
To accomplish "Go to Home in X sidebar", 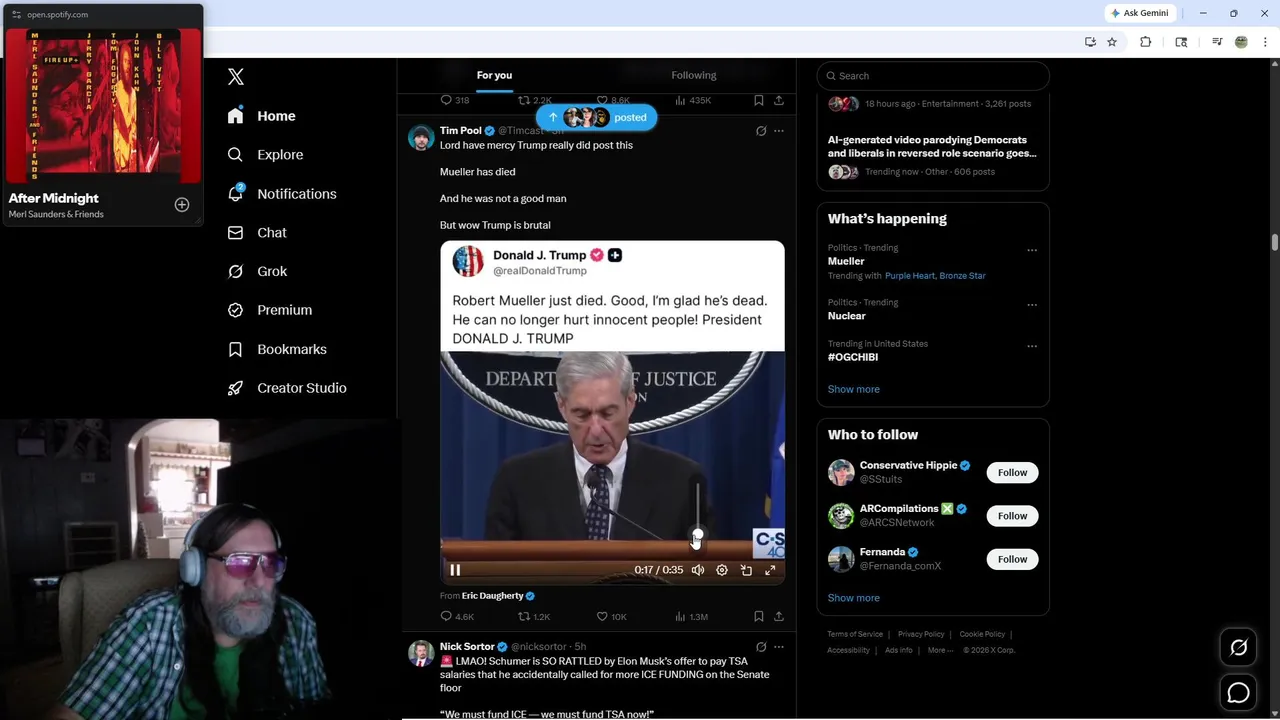I will pos(261,116).
